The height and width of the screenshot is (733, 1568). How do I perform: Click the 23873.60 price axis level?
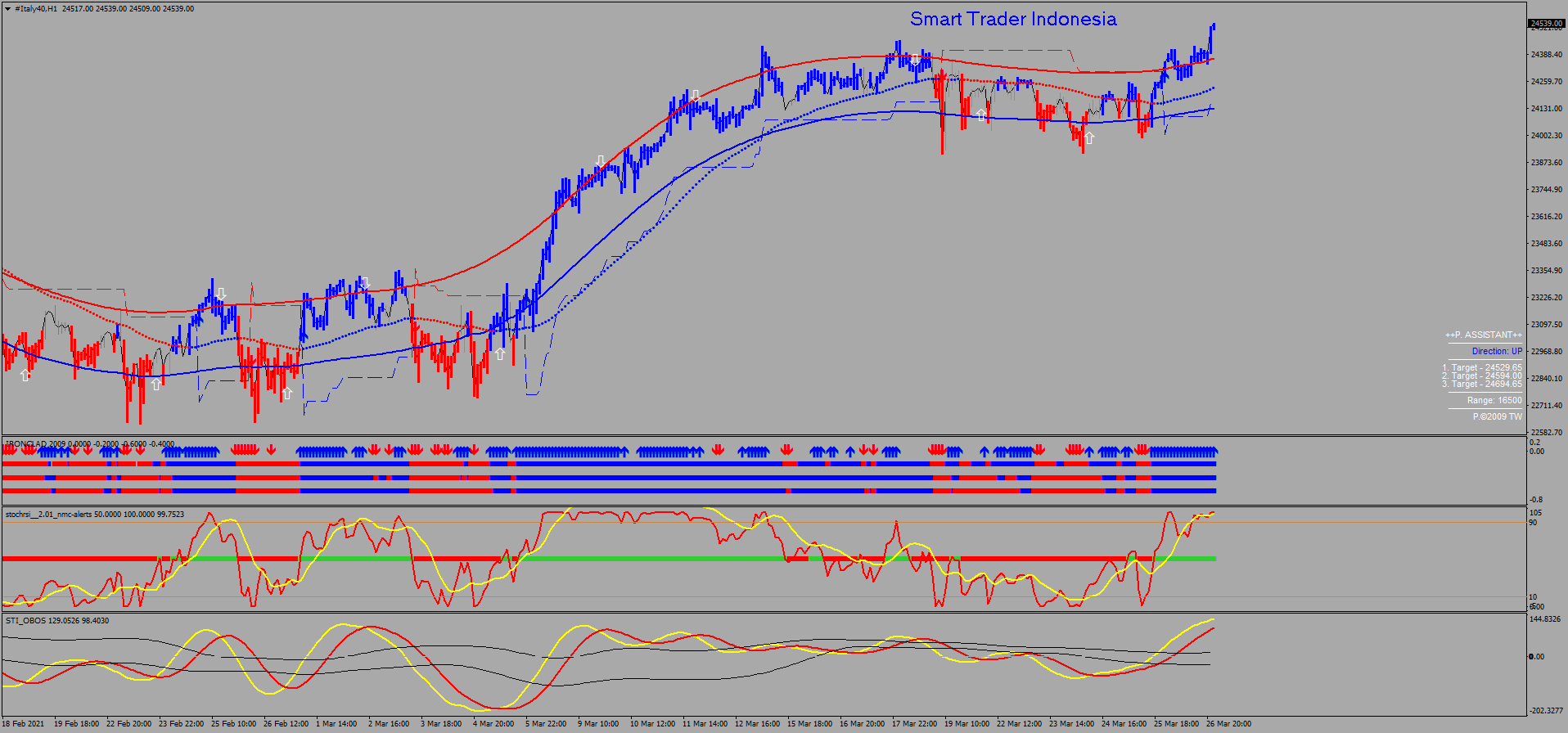click(1546, 163)
